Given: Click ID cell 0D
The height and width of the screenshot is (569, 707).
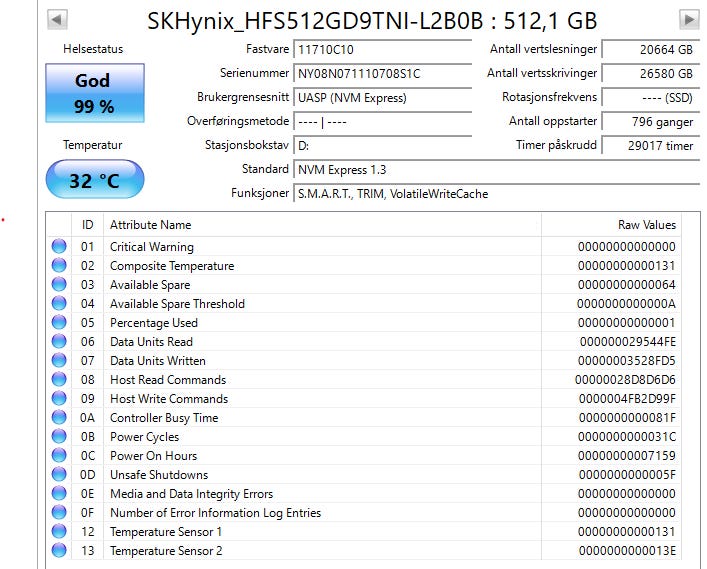Looking at the screenshot, I should pos(87,475).
